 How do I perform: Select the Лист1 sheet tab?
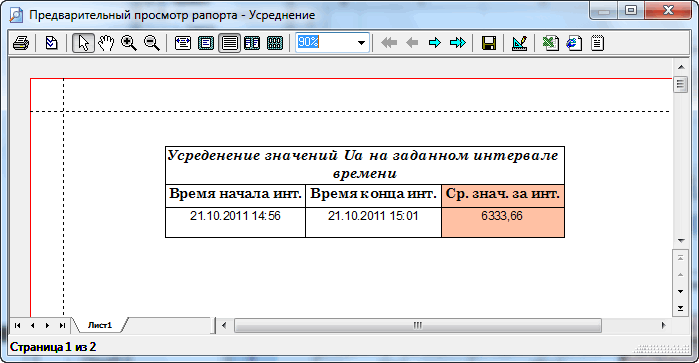point(99,325)
